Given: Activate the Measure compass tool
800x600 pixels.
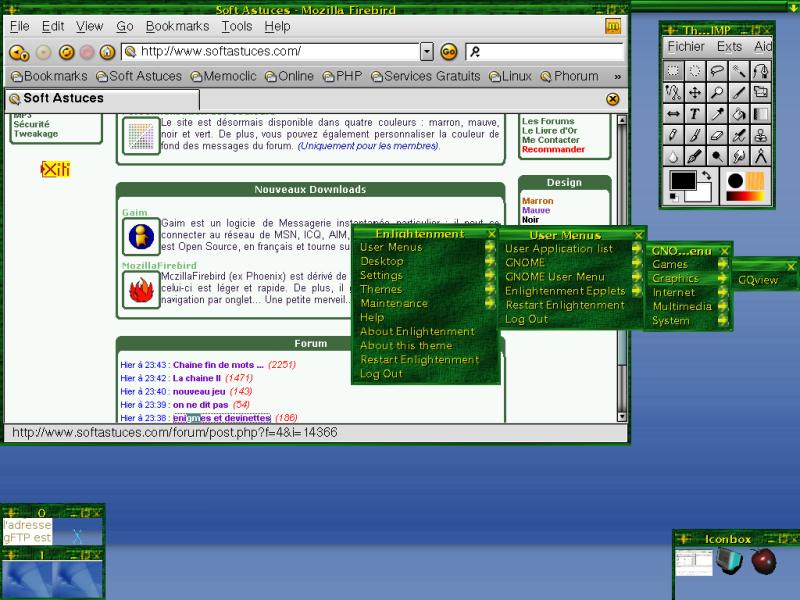Looking at the screenshot, I should pos(760,157).
